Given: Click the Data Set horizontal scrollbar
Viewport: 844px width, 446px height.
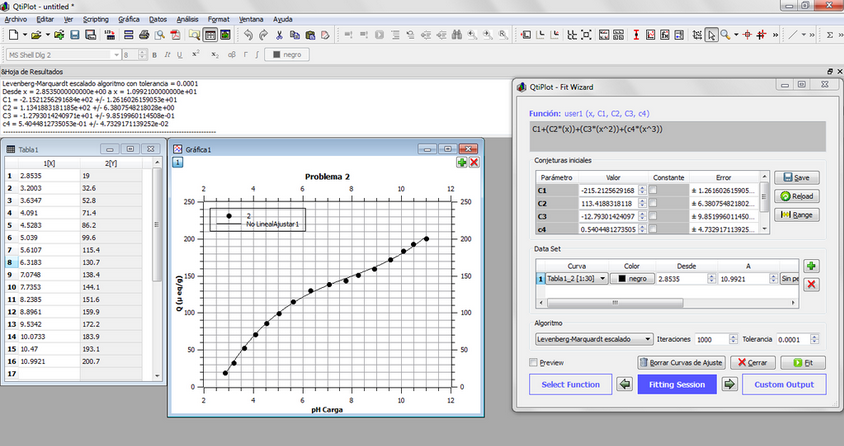Looking at the screenshot, I should [x=615, y=303].
